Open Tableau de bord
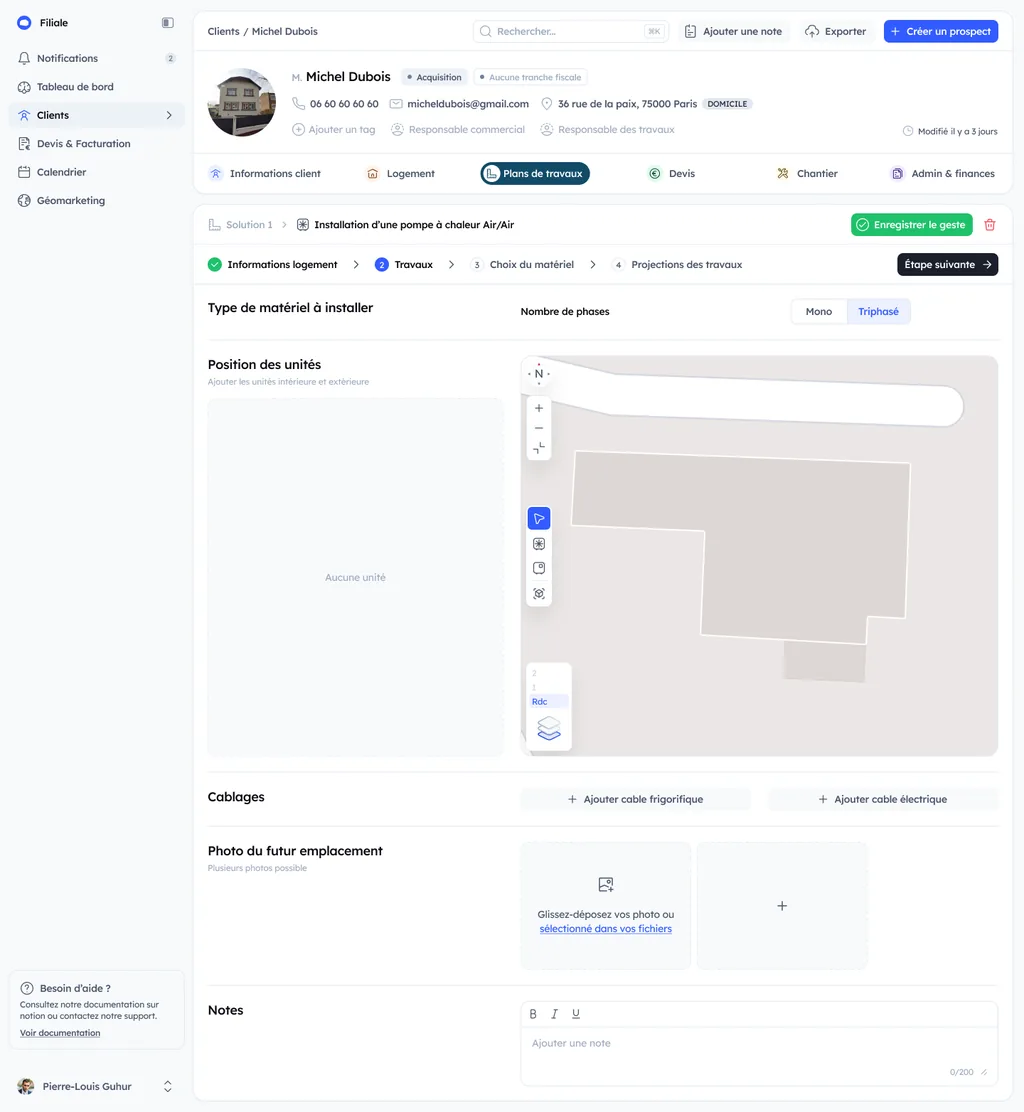 (x=96, y=87)
